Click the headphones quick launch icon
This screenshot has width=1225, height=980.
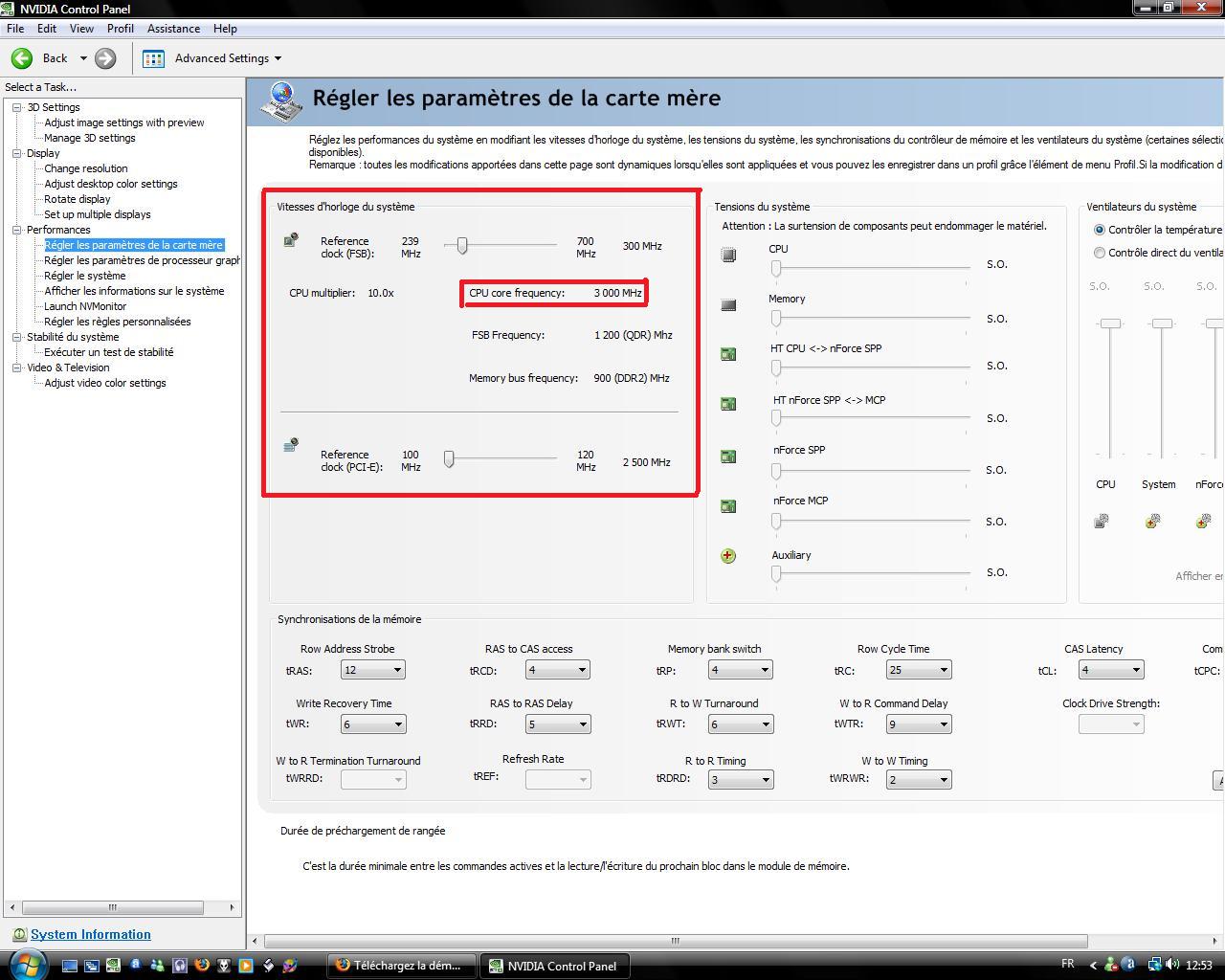click(179, 966)
